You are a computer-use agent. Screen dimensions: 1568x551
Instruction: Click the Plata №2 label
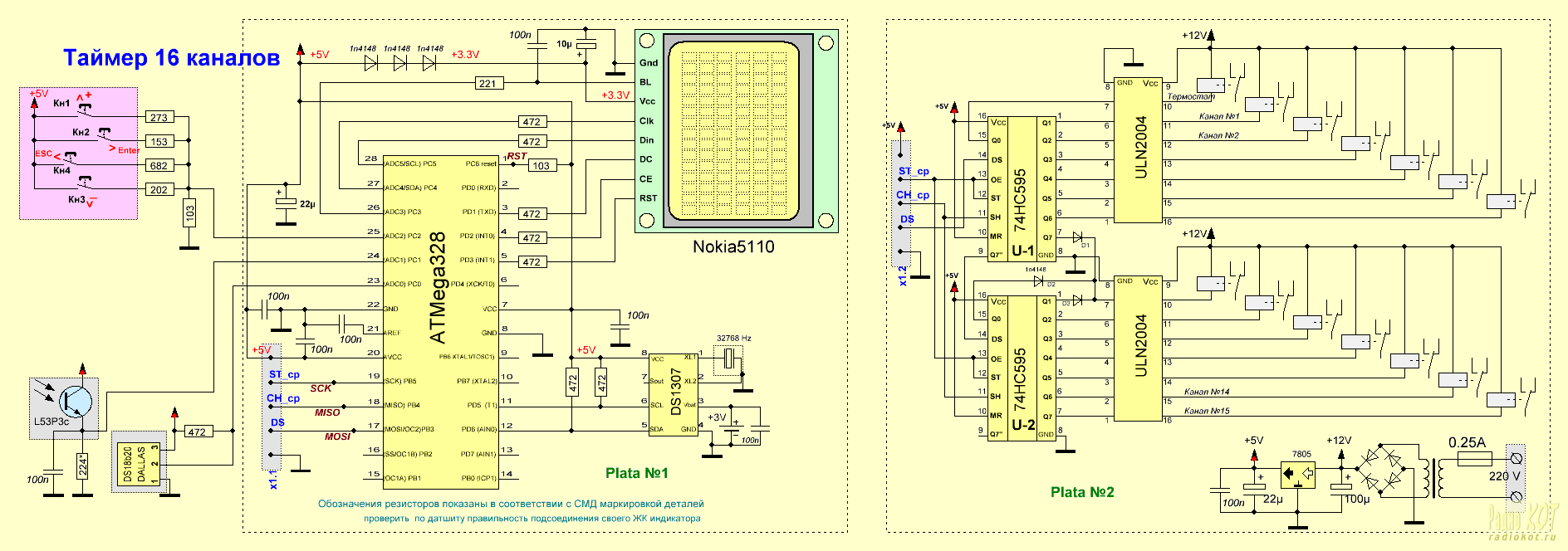coord(1082,492)
